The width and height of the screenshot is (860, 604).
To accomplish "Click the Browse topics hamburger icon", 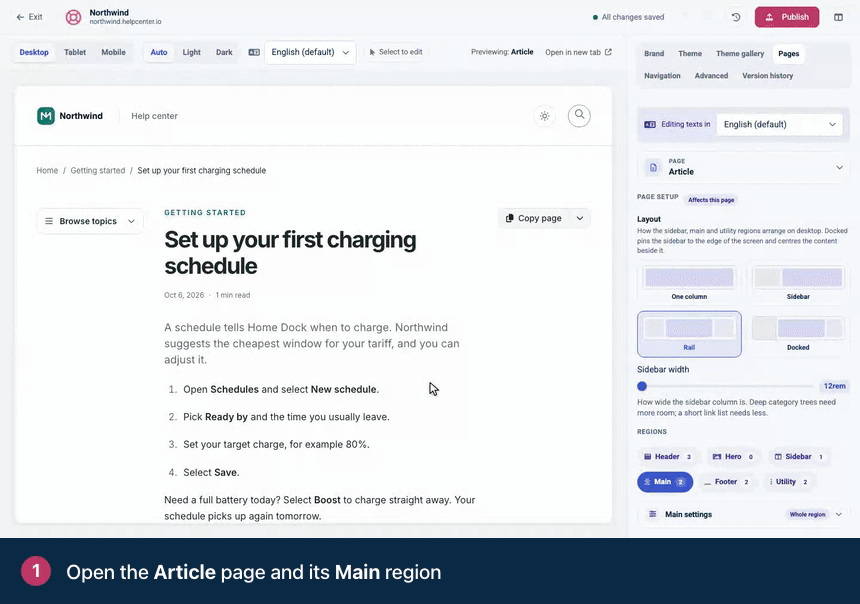I will pyautogui.click(x=49, y=221).
